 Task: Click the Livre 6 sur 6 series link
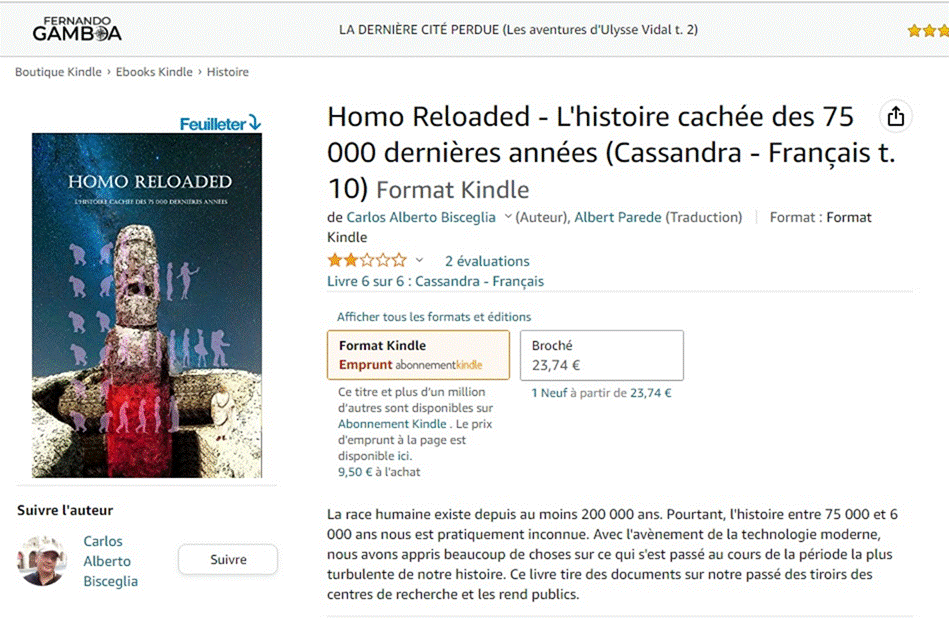point(435,281)
